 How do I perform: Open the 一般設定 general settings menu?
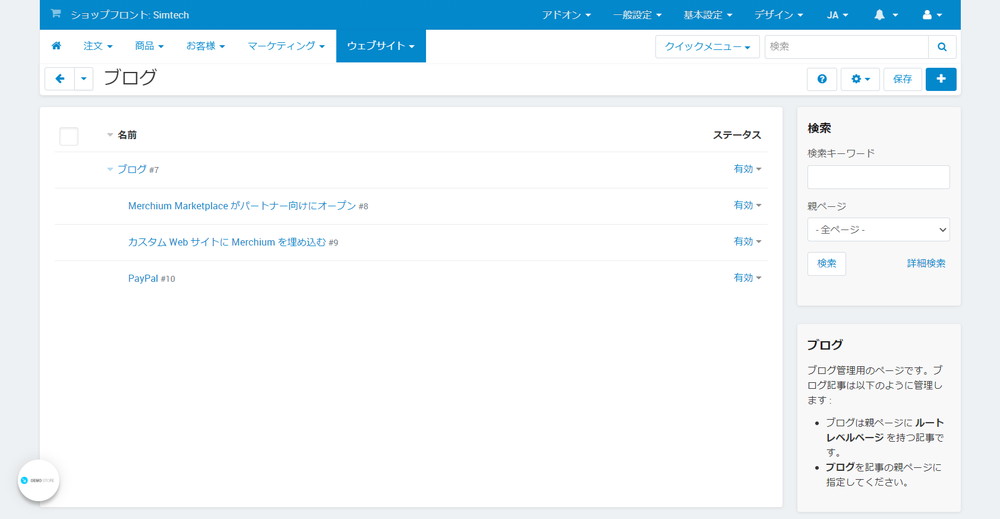(637, 15)
